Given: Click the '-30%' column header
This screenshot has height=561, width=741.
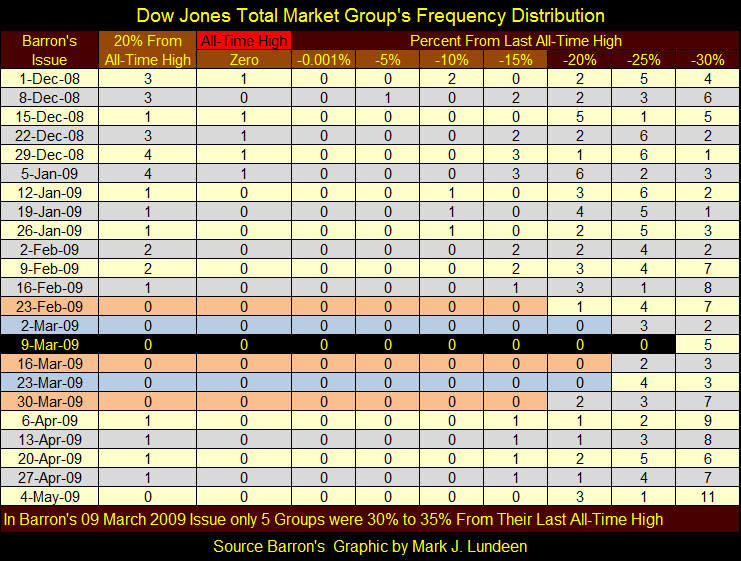Looking at the screenshot, I should pyautogui.click(x=707, y=60).
